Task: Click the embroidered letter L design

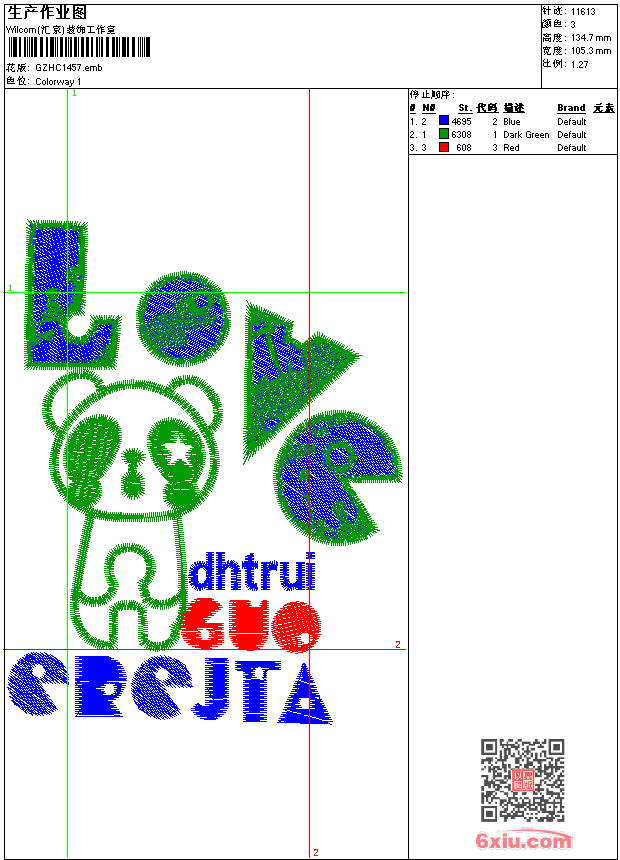Action: (71, 295)
